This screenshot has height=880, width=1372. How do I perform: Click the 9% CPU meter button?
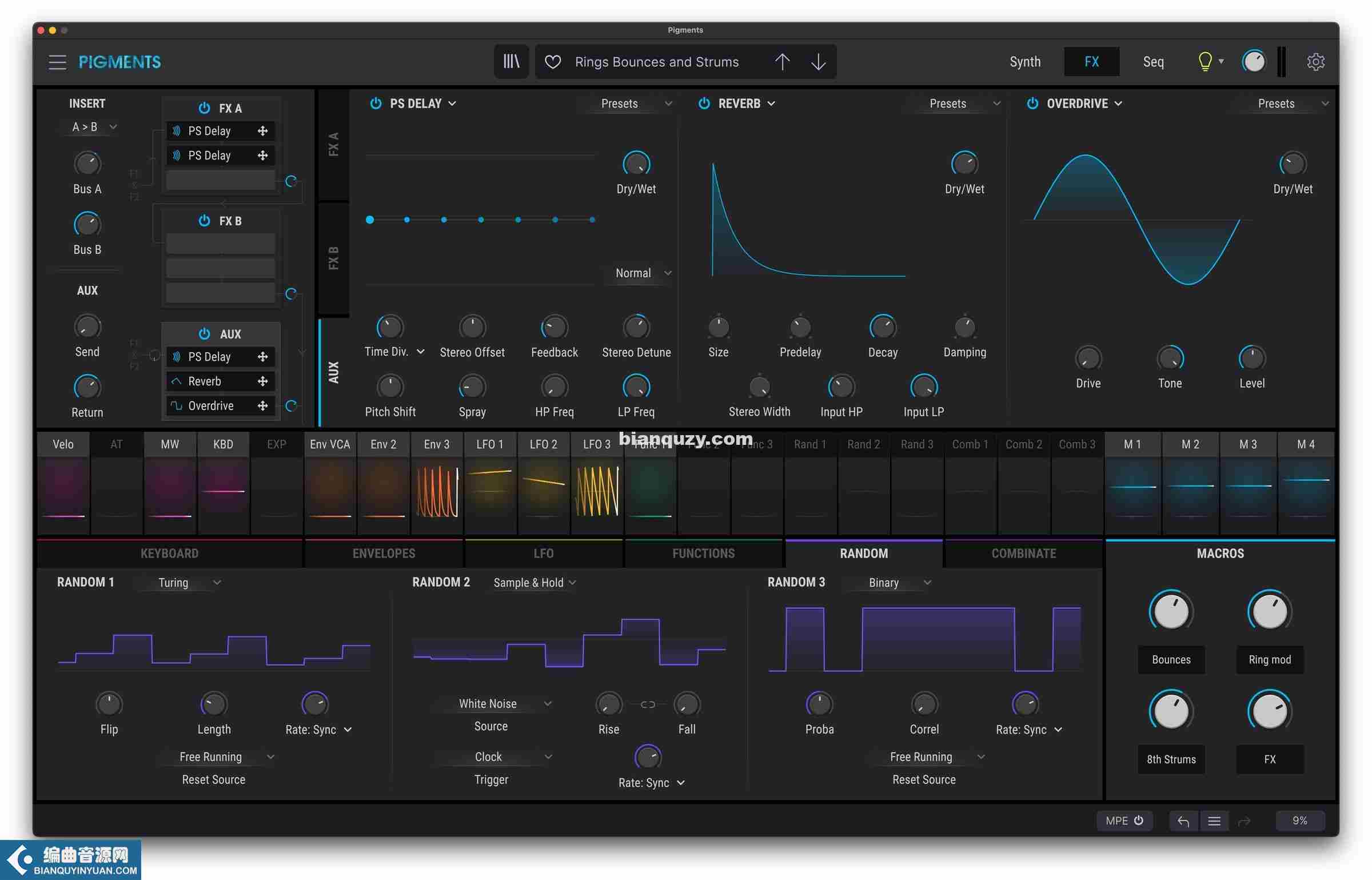coord(1300,821)
